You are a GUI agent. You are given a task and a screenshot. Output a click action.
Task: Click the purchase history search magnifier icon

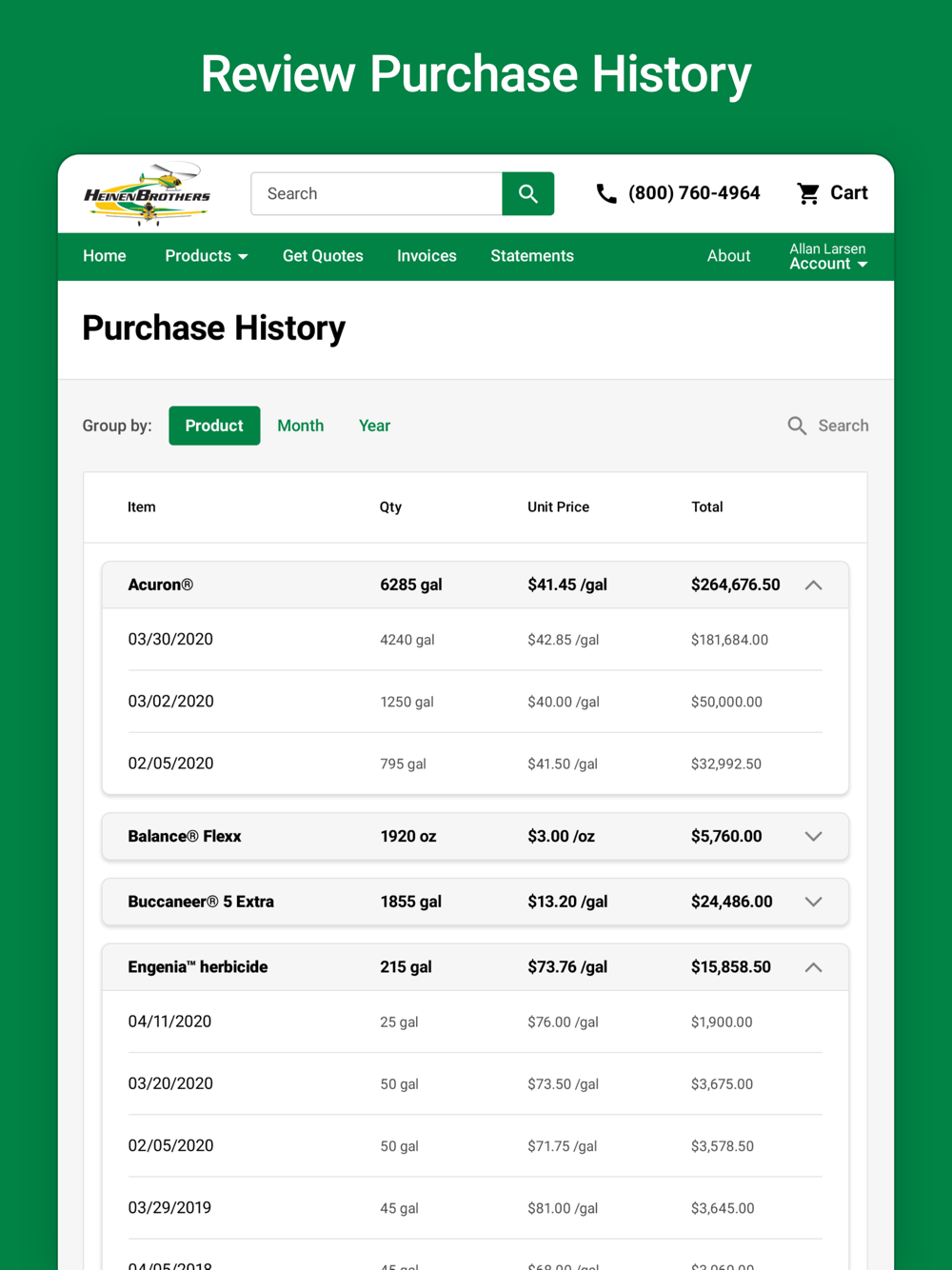point(797,426)
